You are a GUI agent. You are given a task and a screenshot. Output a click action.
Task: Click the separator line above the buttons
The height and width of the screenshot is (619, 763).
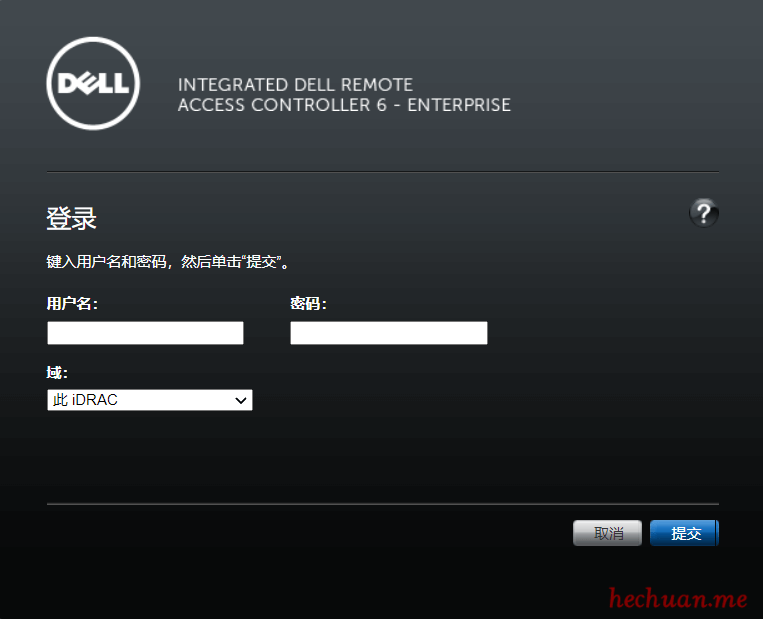(382, 504)
